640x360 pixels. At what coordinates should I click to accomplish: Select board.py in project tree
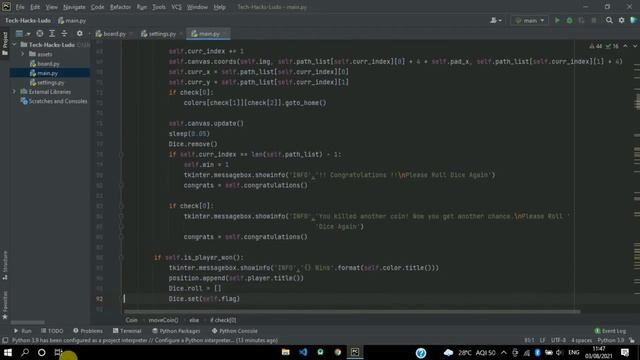coord(48,64)
